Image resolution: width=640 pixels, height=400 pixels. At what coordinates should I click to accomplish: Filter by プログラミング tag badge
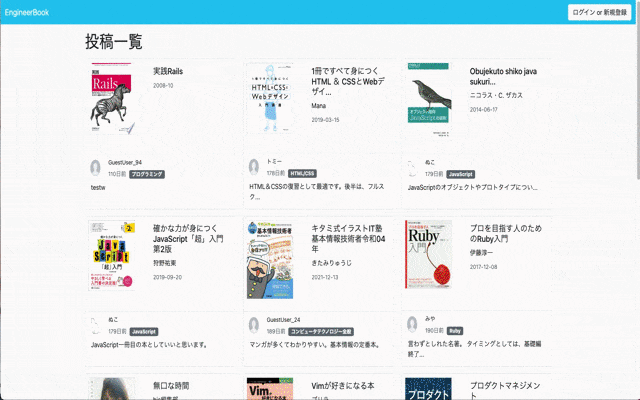pos(147,174)
